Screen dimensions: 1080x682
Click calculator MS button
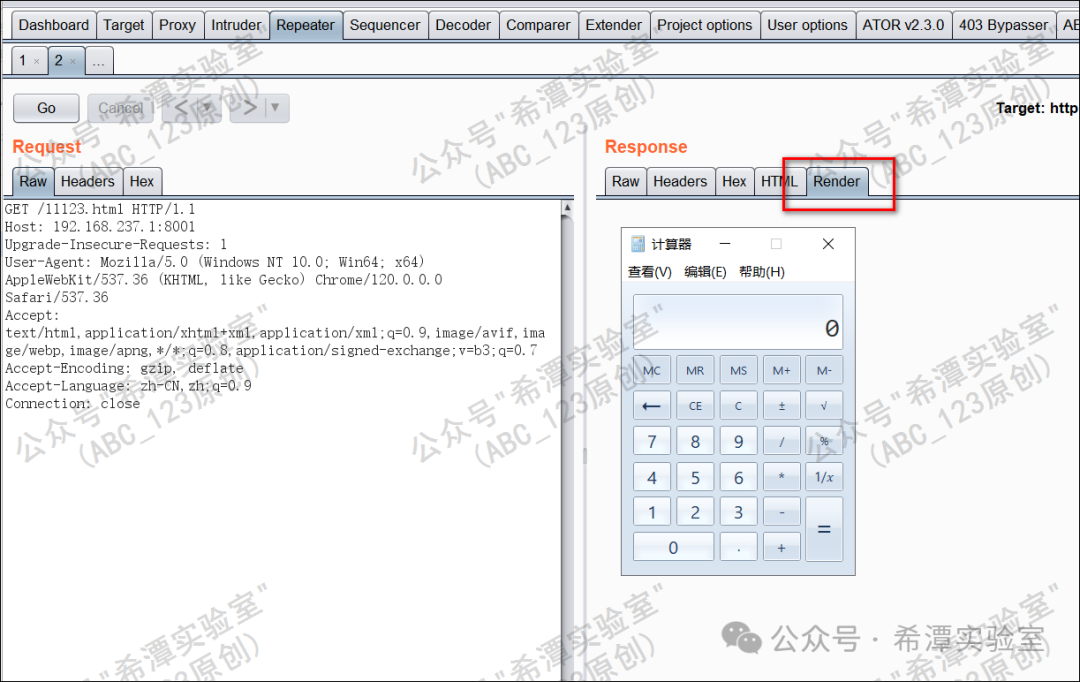(x=738, y=371)
